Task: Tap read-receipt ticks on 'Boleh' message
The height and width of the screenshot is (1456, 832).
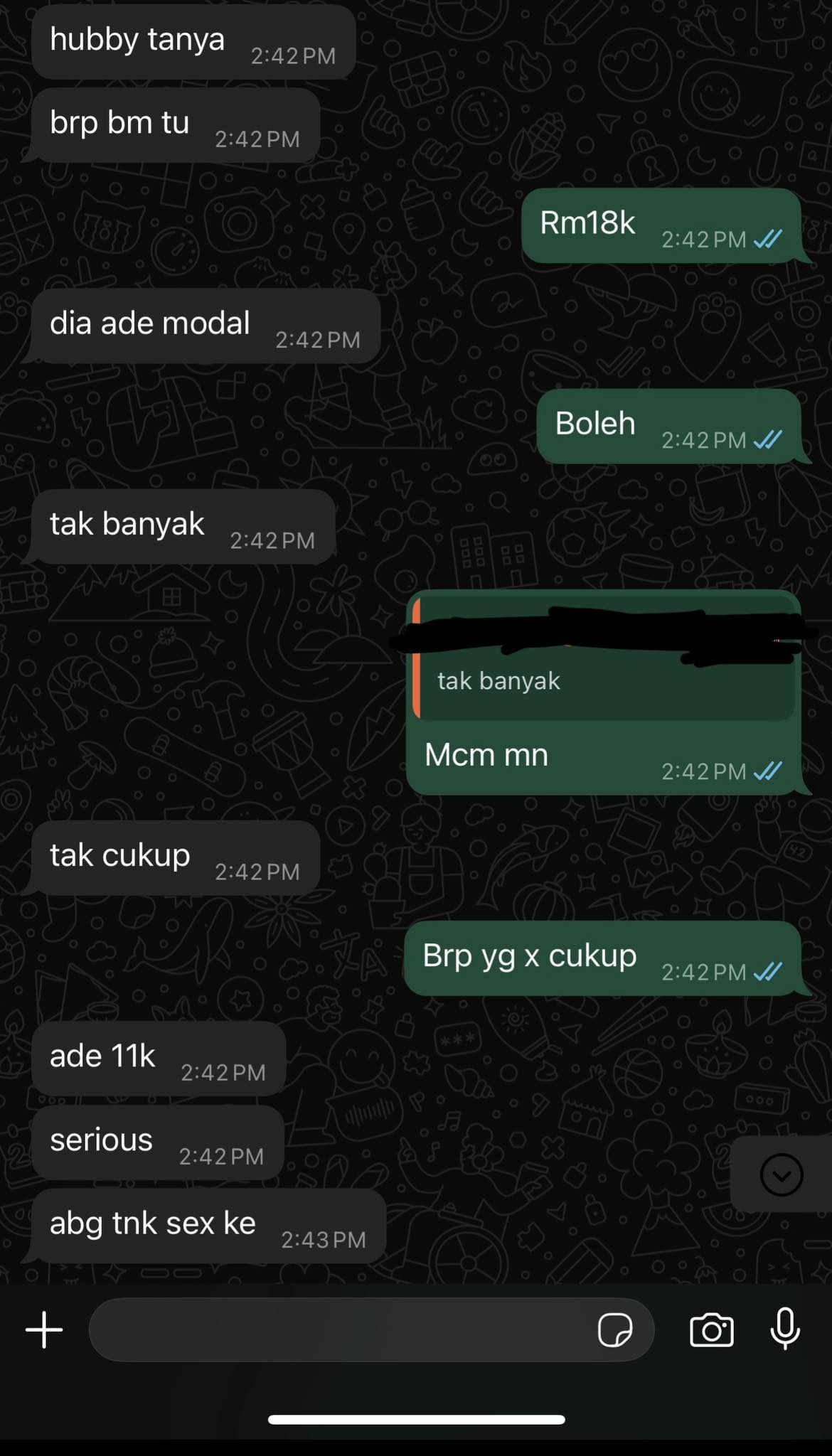Action: point(768,439)
